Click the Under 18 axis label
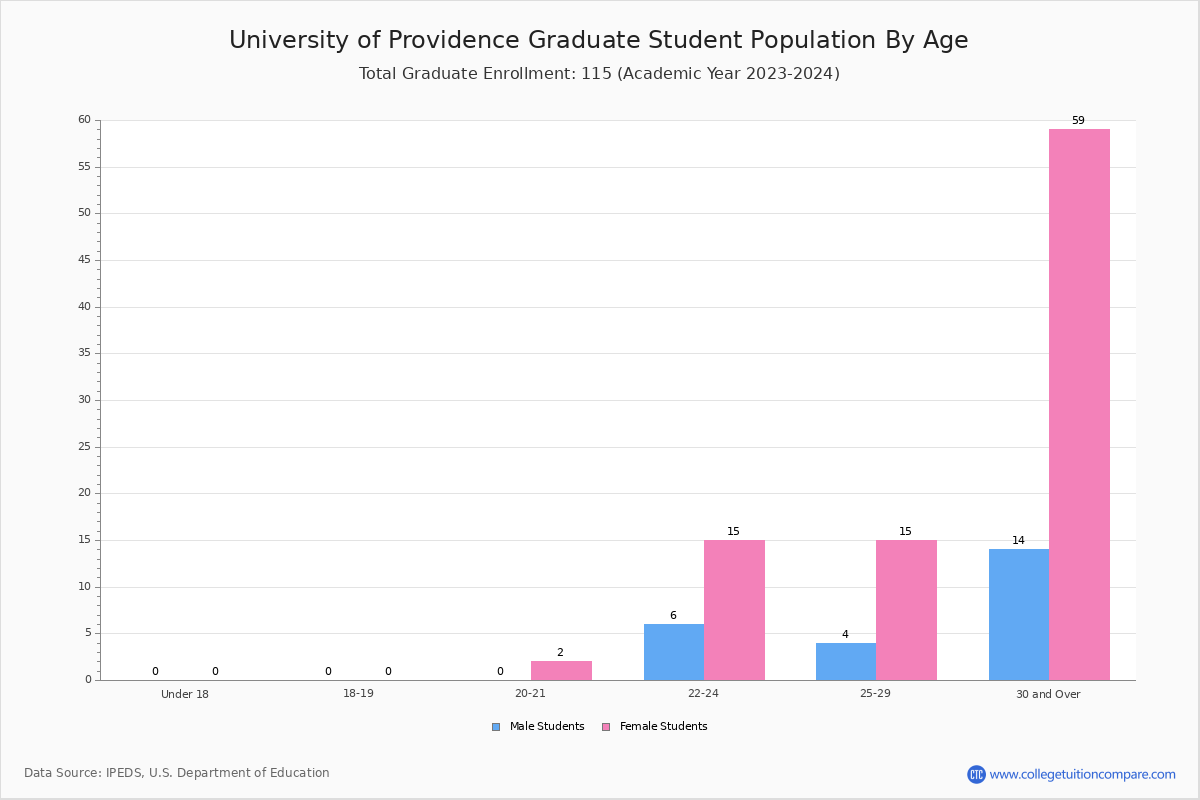The image size is (1200, 800). pos(185,694)
